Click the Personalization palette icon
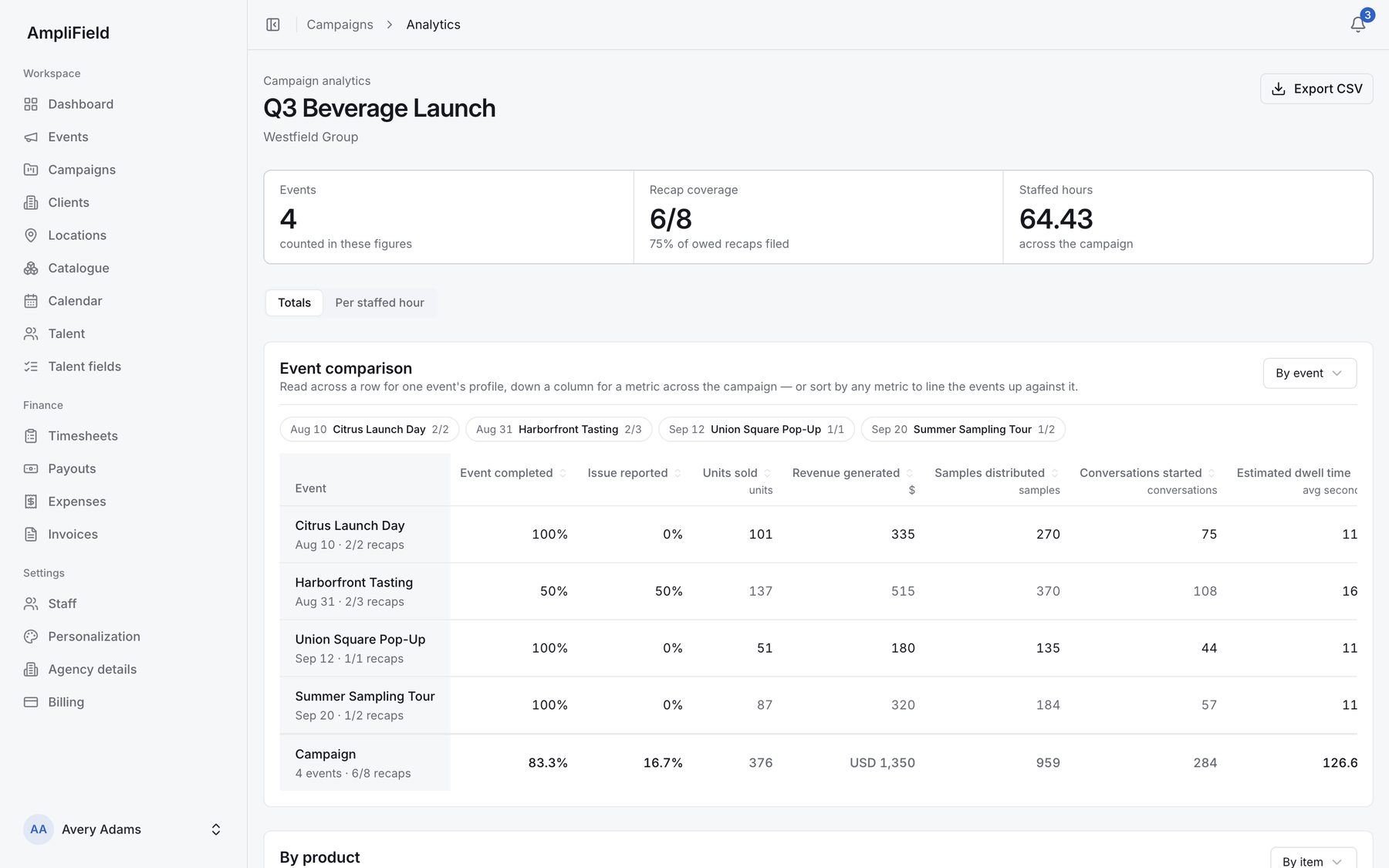This screenshot has width=1389, height=868. [31, 637]
